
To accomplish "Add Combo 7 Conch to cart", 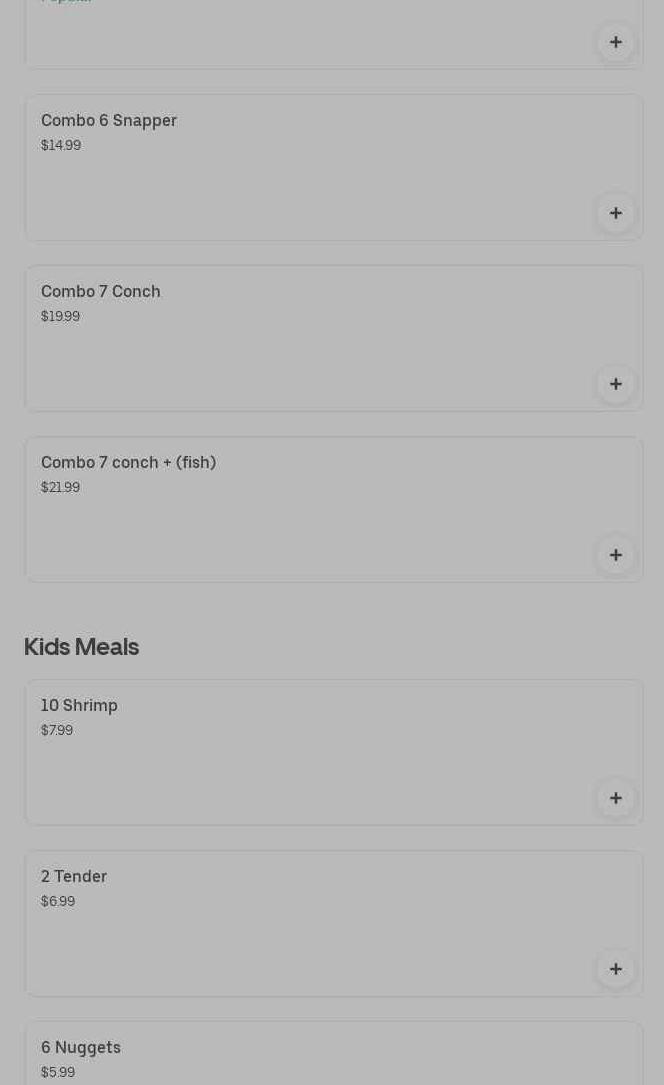I will pos(616,384).
